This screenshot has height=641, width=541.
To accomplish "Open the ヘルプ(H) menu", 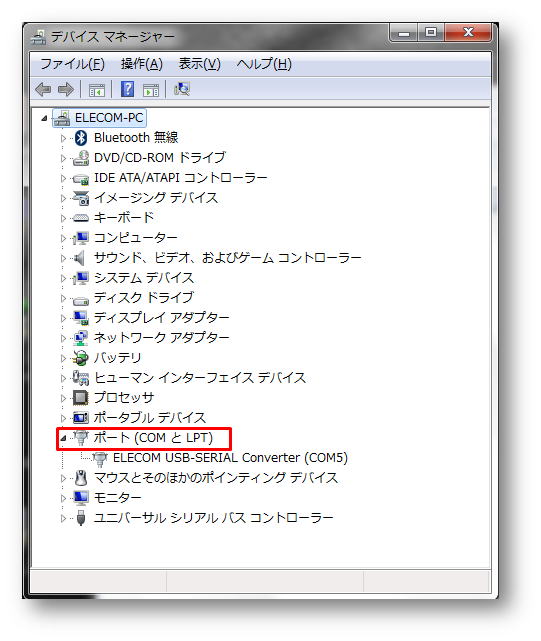I will [264, 64].
